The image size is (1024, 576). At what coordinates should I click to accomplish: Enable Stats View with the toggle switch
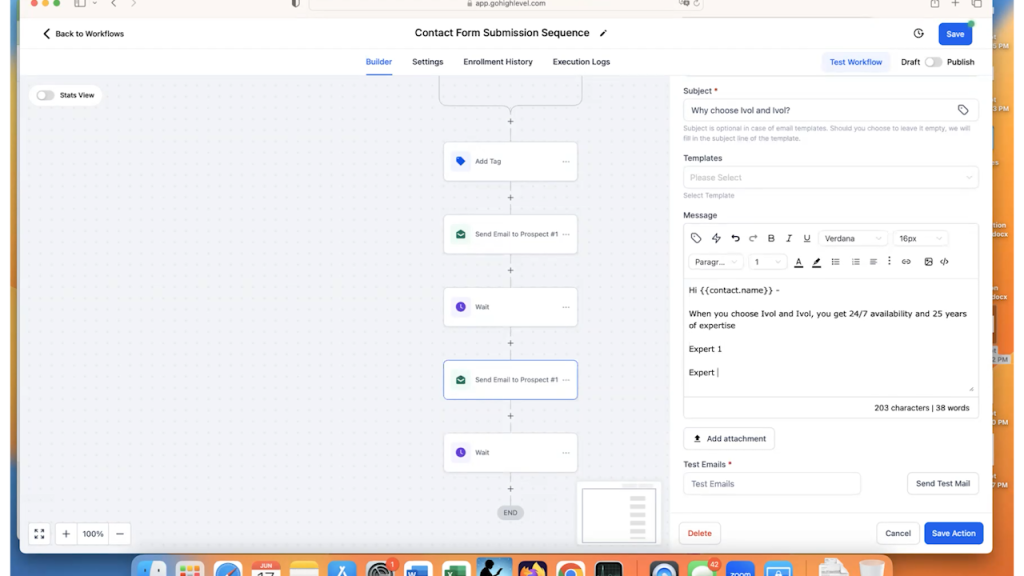[x=44, y=95]
